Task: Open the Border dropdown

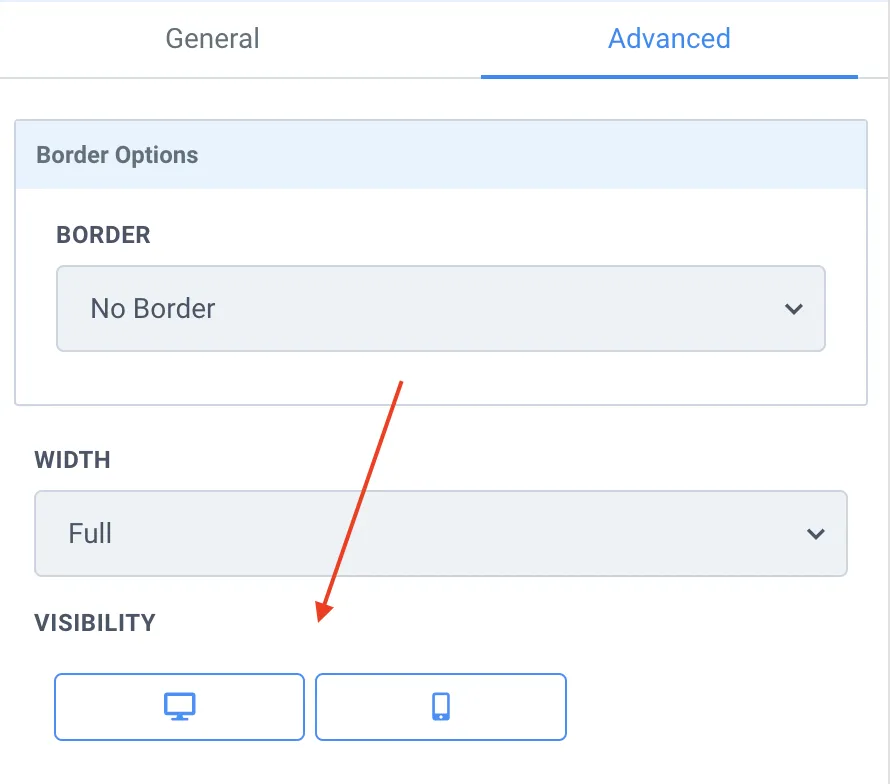Action: pyautogui.click(x=440, y=308)
